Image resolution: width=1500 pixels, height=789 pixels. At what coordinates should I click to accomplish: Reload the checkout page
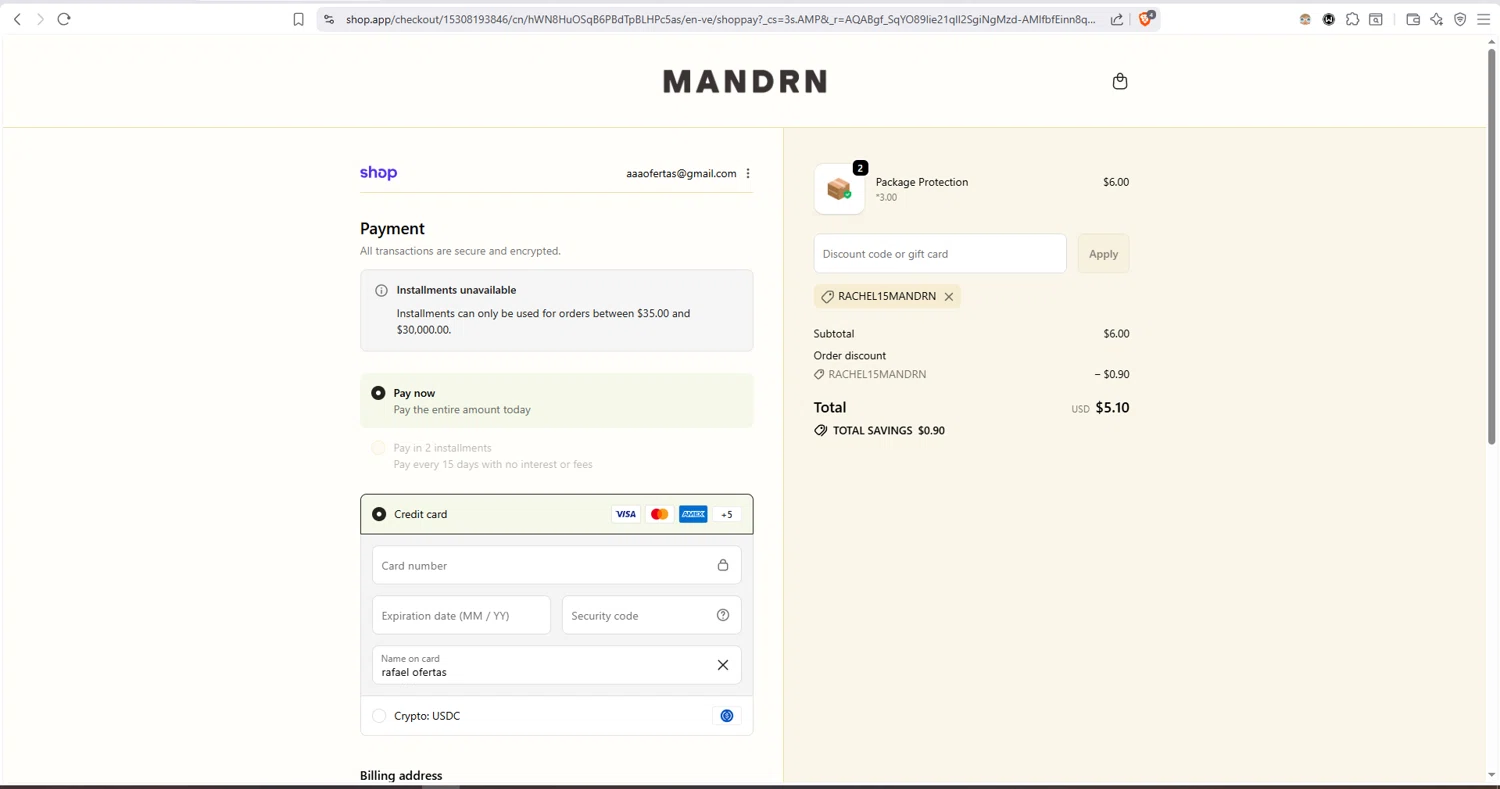[64, 19]
